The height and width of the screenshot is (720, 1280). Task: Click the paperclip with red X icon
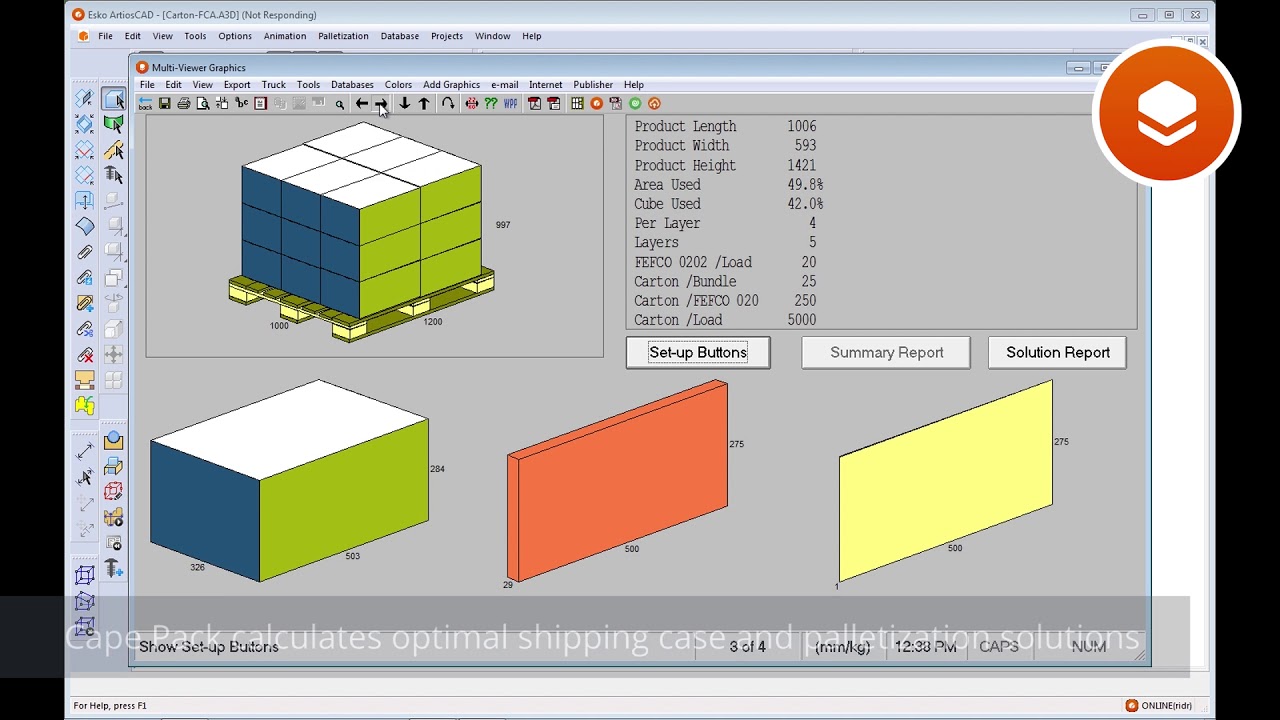click(x=84, y=354)
